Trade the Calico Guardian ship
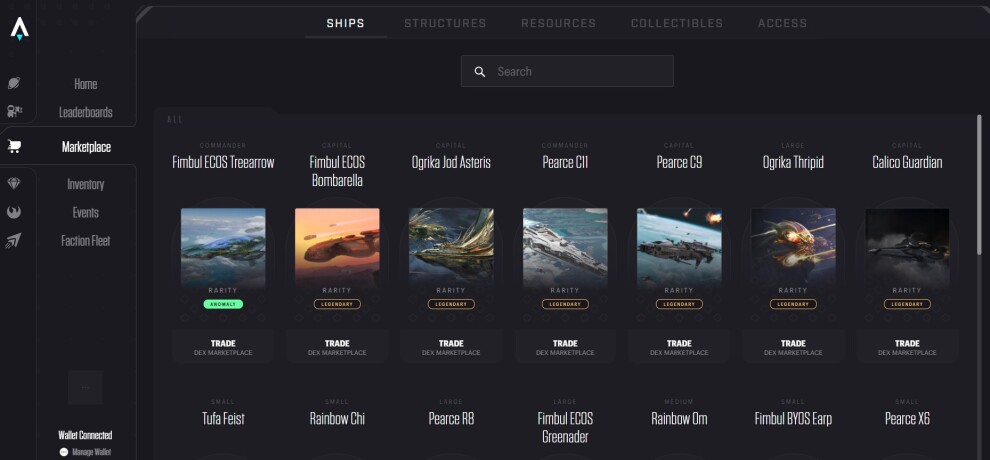 [907, 347]
